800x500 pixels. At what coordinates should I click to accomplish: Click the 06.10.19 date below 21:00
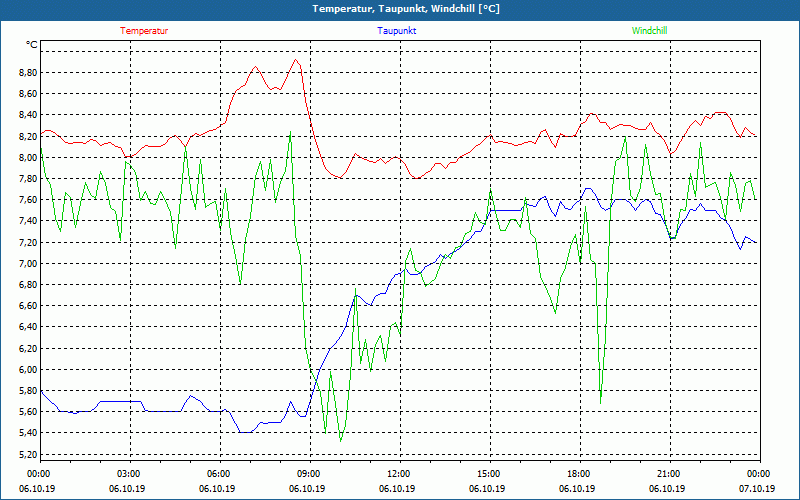pyautogui.click(x=667, y=488)
